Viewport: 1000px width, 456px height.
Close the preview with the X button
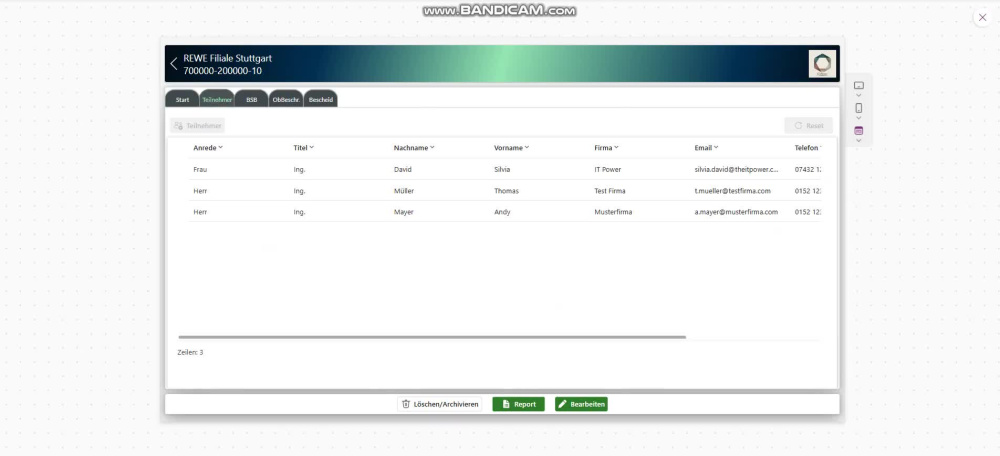[x=982, y=18]
